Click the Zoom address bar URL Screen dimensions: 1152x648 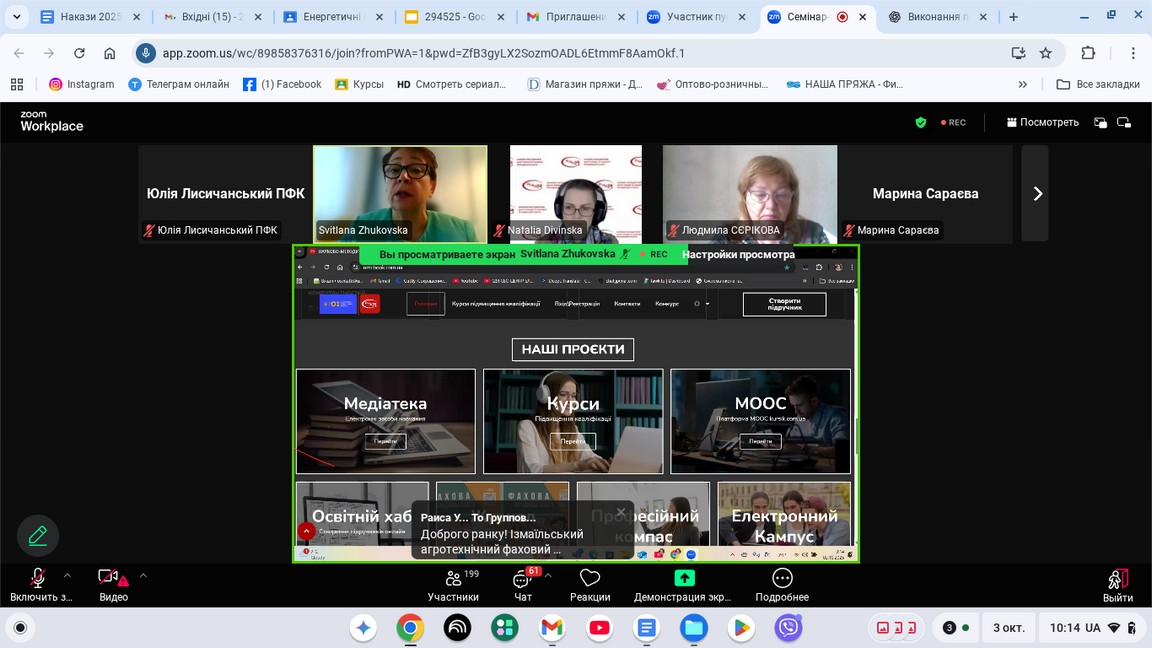point(424,53)
